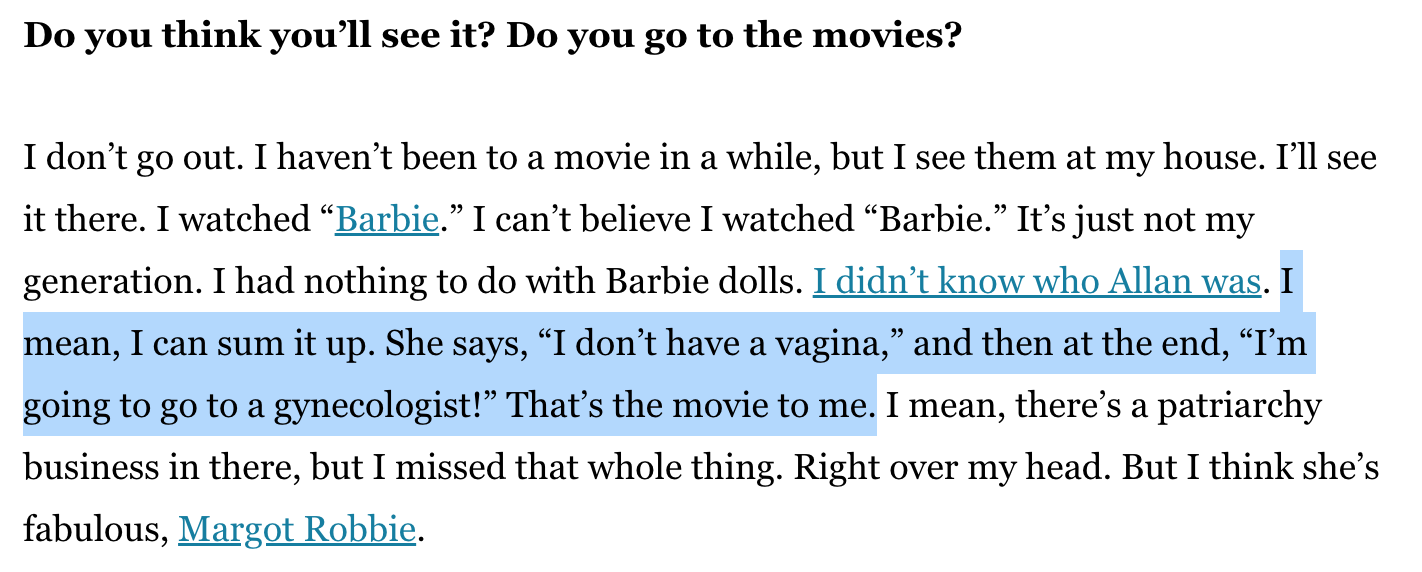
Task: Click the word "fabulous" before Margot Robbie
Action: click(93, 530)
